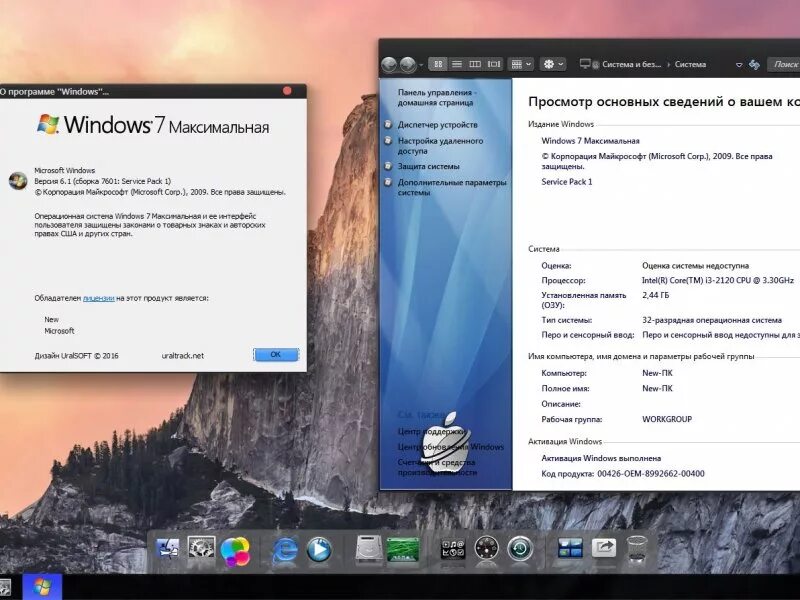Select "Service Pack 1" in the System window

tap(567, 182)
